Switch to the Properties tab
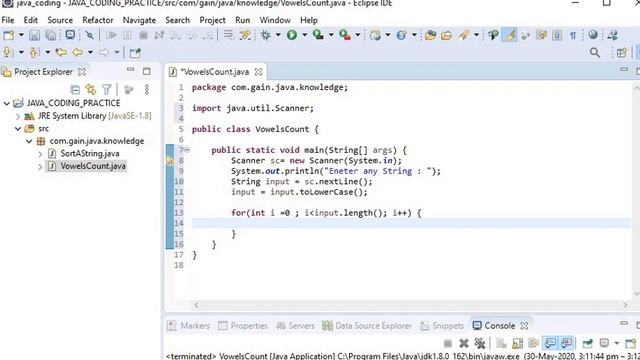The width and height of the screenshot is (640, 360). [243, 326]
